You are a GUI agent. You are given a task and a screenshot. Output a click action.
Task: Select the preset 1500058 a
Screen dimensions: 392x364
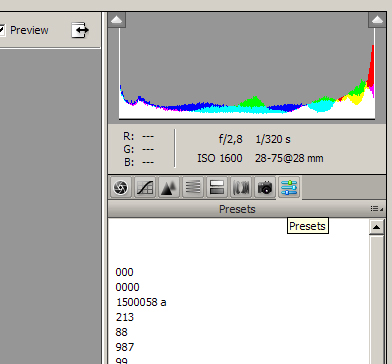click(141, 302)
